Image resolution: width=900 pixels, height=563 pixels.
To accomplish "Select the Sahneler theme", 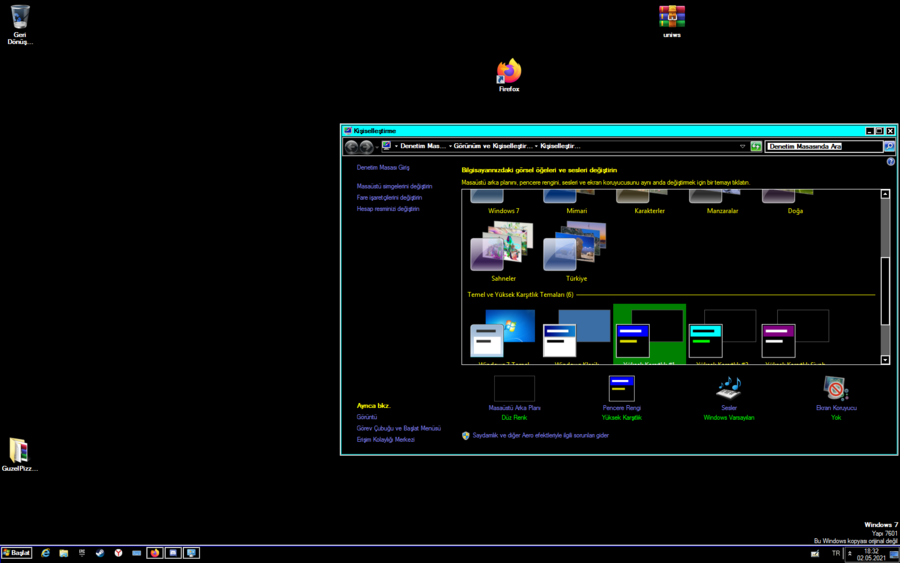I will pyautogui.click(x=503, y=251).
